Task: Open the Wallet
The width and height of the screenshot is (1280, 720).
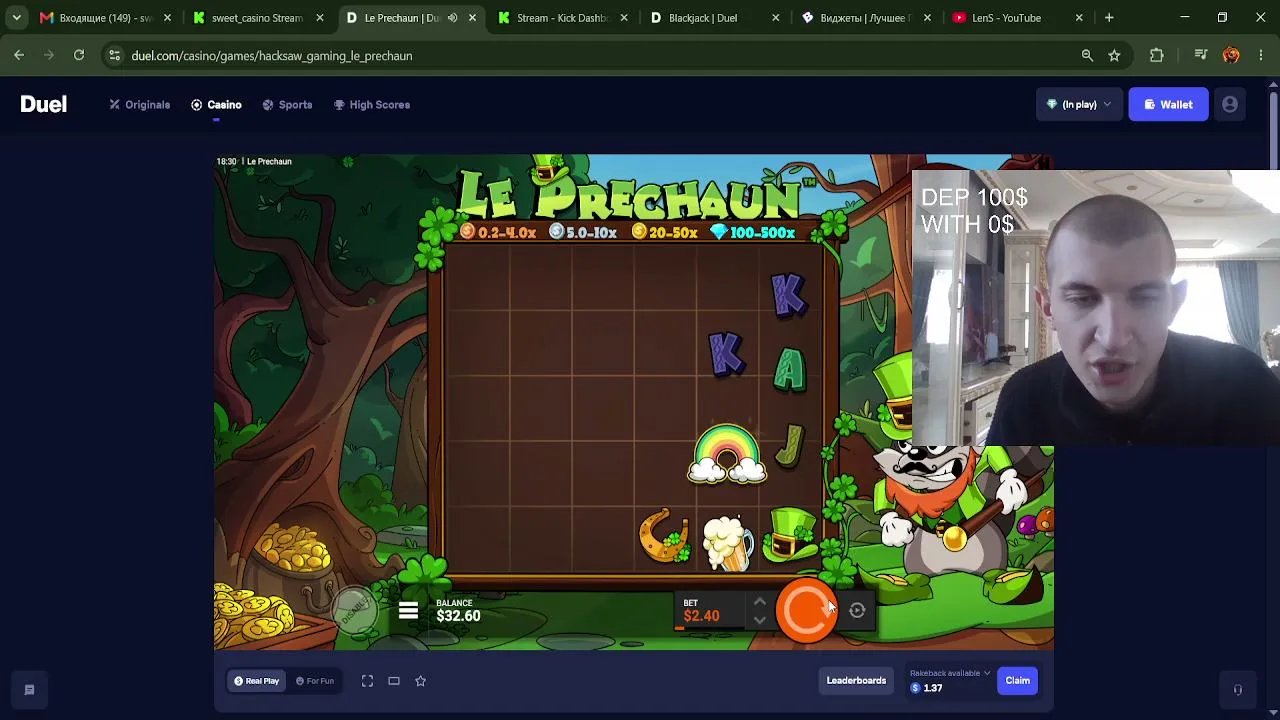Action: coord(1168,104)
